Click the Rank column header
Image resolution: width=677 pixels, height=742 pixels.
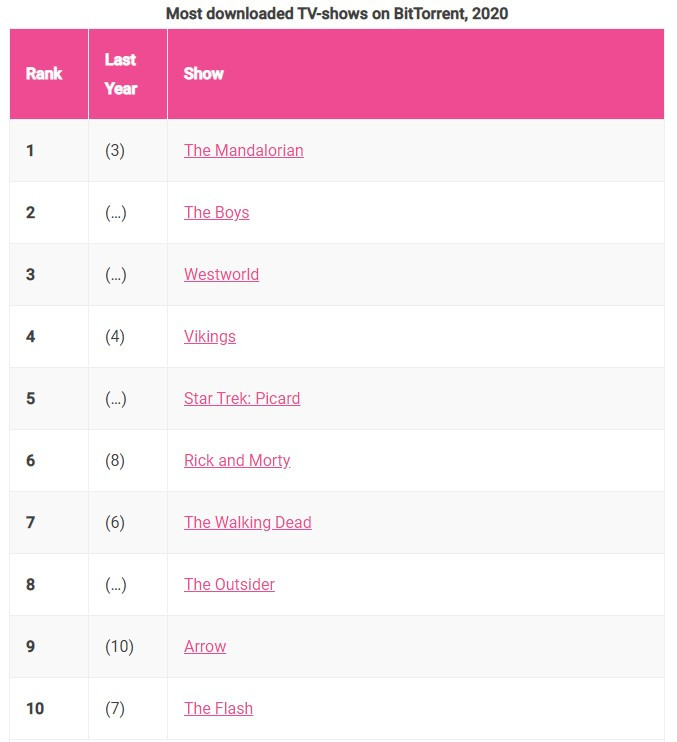point(44,74)
